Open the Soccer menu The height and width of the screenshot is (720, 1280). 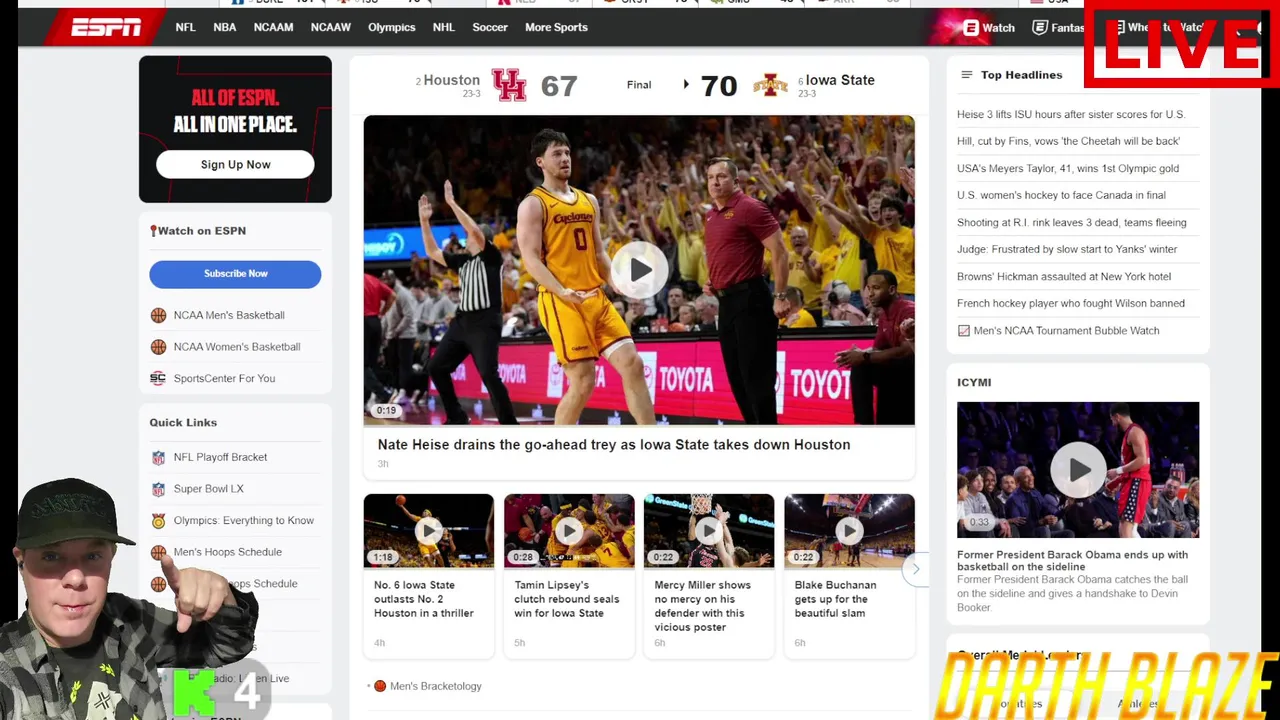[490, 27]
